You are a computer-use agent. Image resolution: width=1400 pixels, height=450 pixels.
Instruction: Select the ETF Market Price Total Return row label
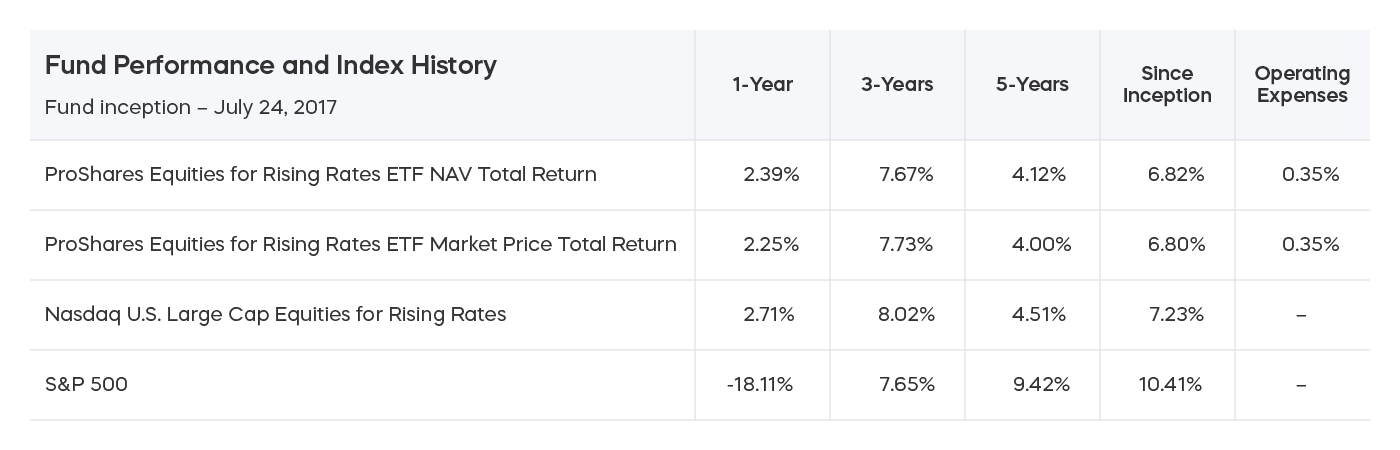click(360, 245)
